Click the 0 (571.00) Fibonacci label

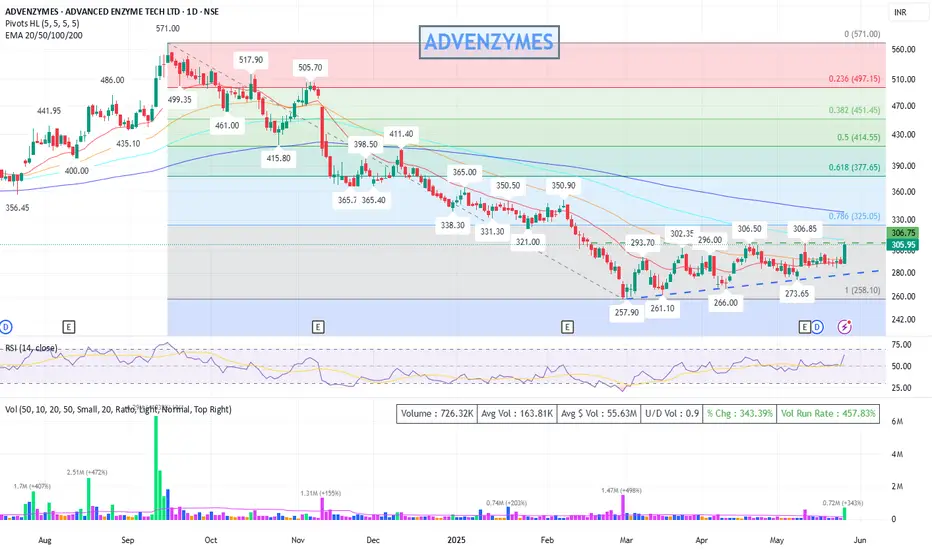pyautogui.click(x=862, y=34)
